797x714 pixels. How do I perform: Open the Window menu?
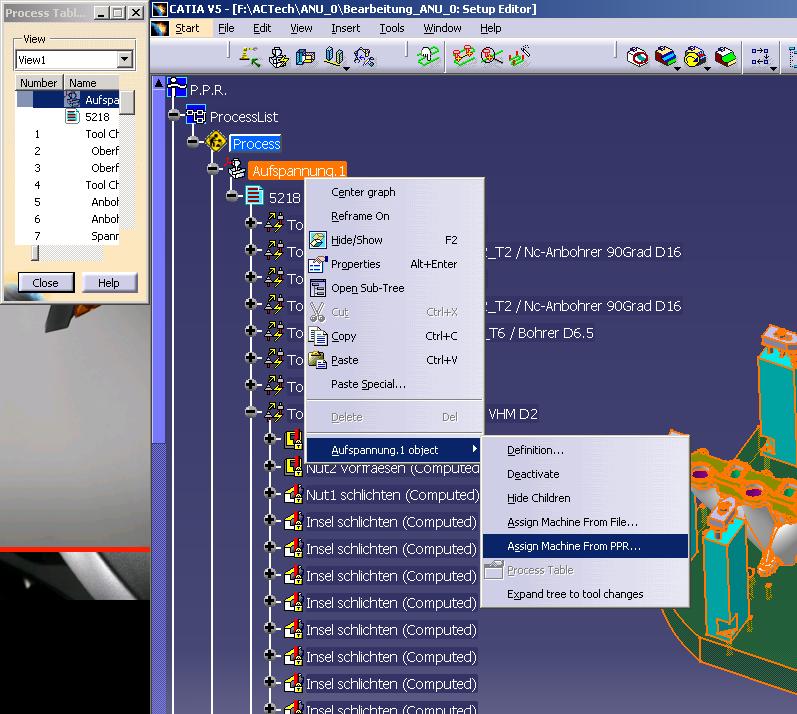[442, 28]
